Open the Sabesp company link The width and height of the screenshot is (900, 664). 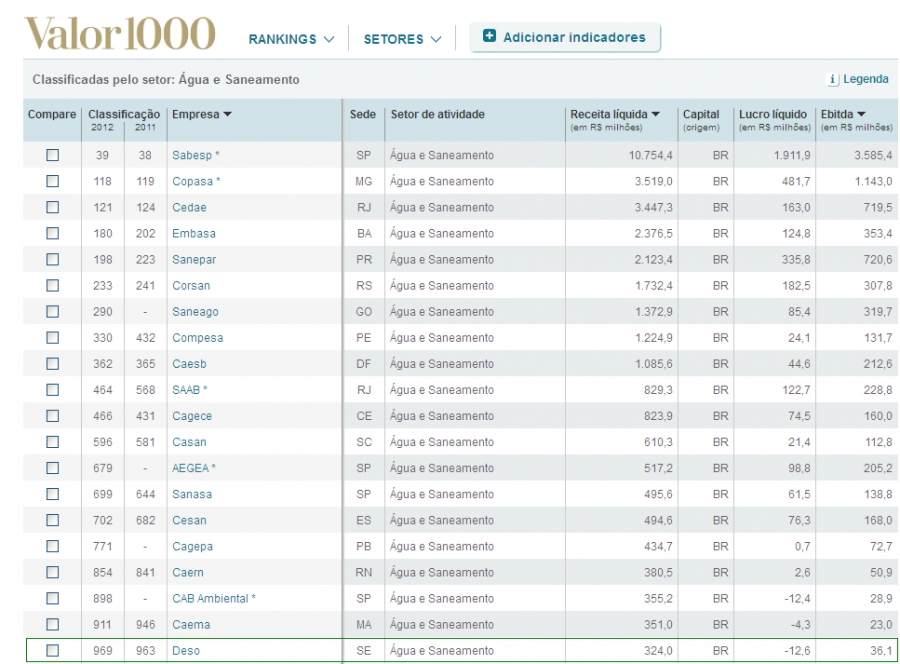[x=196, y=155]
